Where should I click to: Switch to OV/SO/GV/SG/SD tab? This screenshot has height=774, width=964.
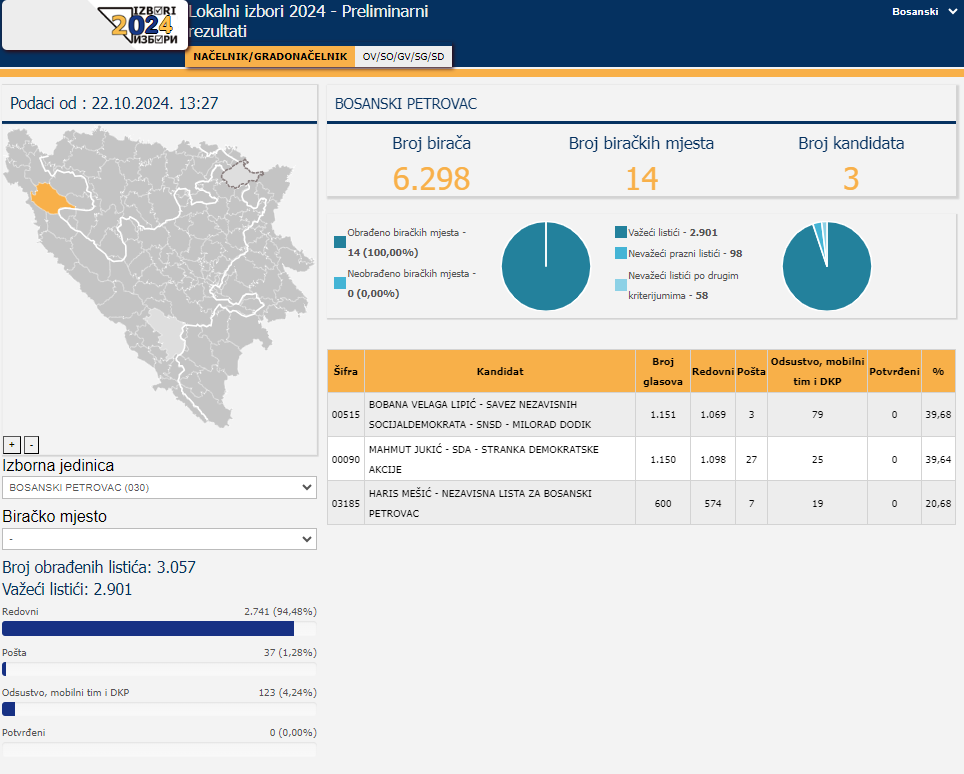coord(403,57)
